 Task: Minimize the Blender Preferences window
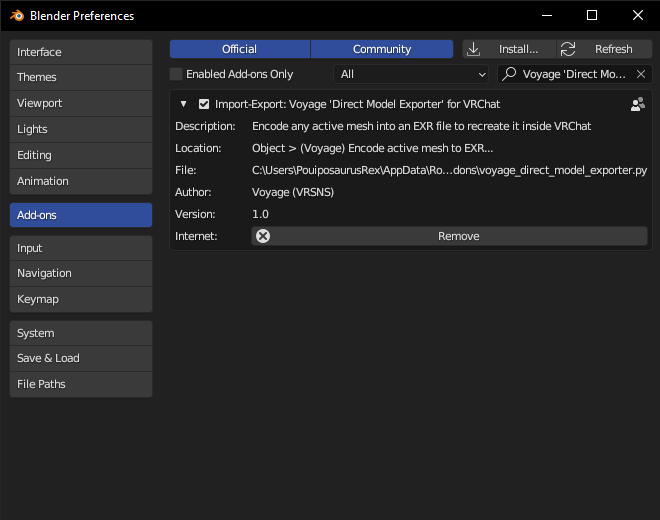[x=547, y=16]
